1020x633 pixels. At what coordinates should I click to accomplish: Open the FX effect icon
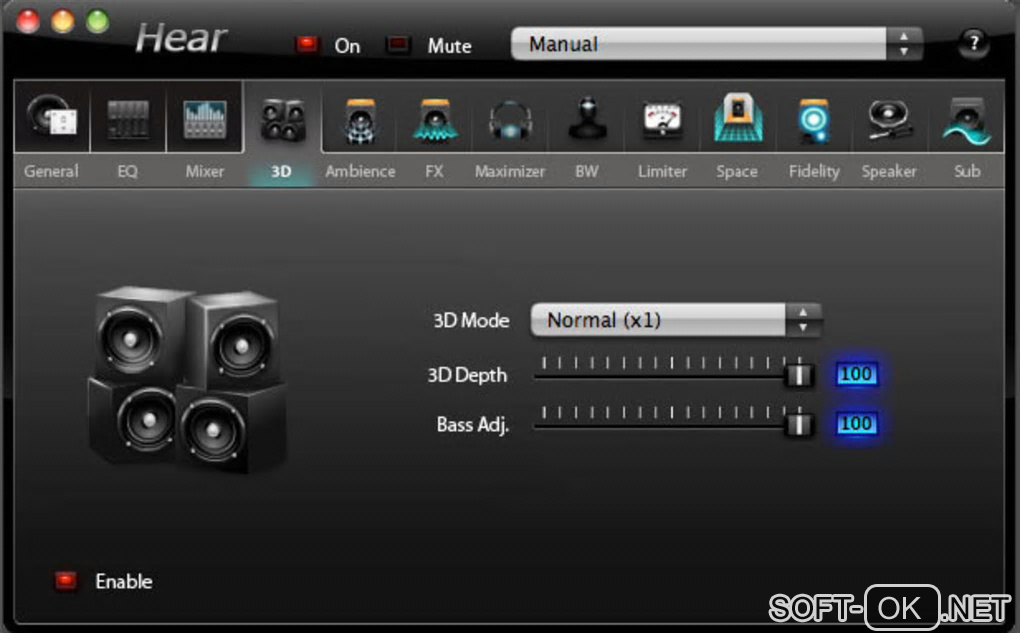(x=435, y=120)
